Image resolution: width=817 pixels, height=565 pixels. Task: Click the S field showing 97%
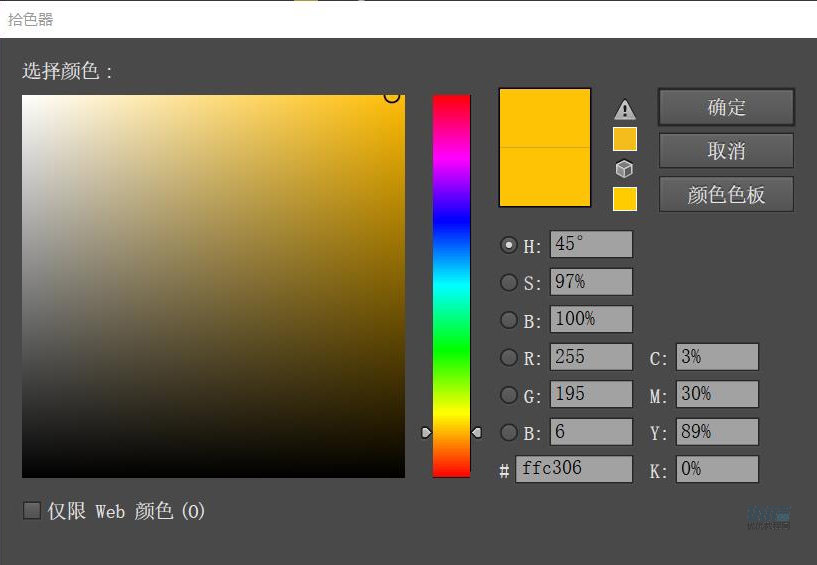[591, 281]
